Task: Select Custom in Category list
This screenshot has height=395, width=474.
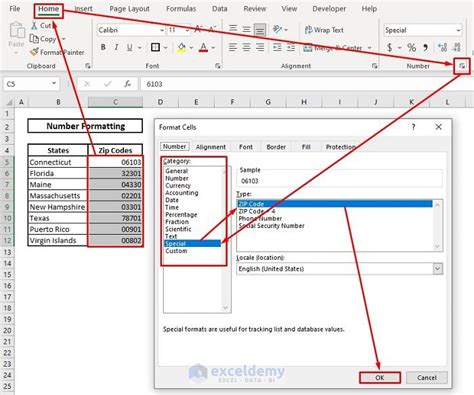Action: (x=176, y=251)
